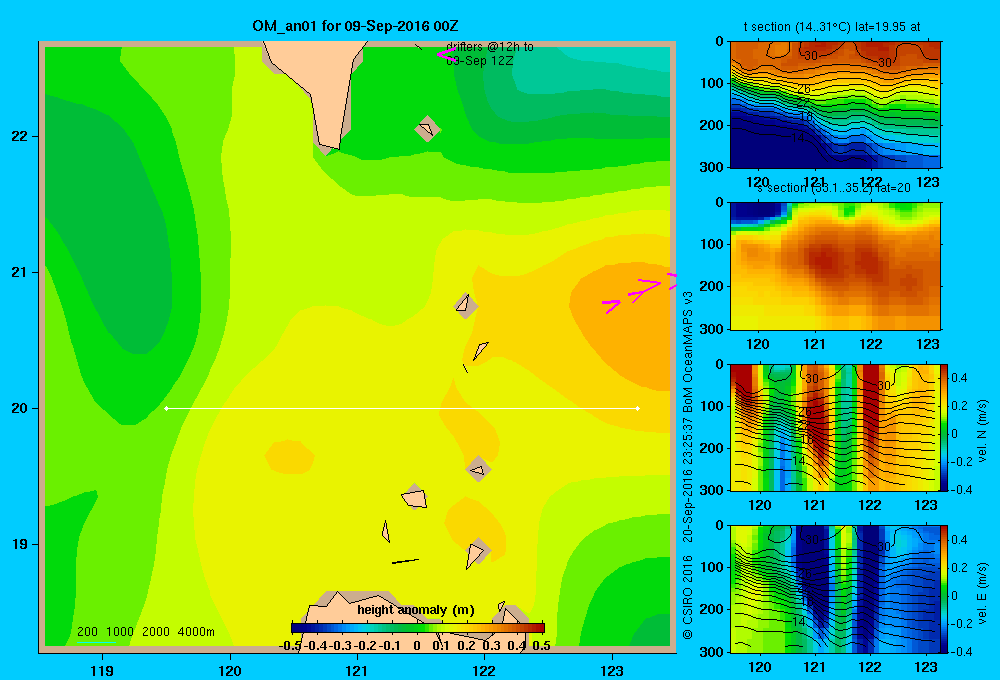The image size is (1000, 680).
Task: Select the 'vel. E (m/s)' axis label
Action: (x=982, y=593)
